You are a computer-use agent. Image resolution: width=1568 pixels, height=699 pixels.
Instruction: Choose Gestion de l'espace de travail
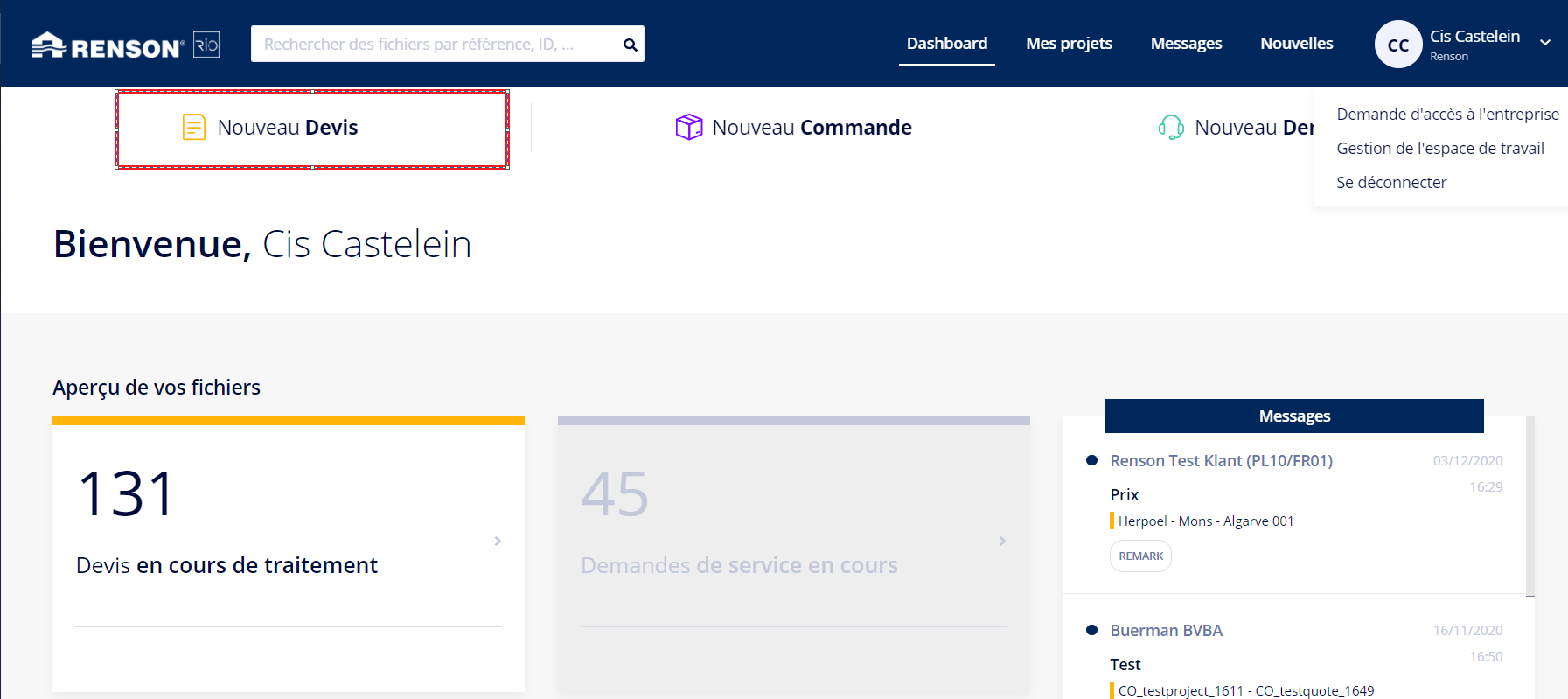[1439, 149]
